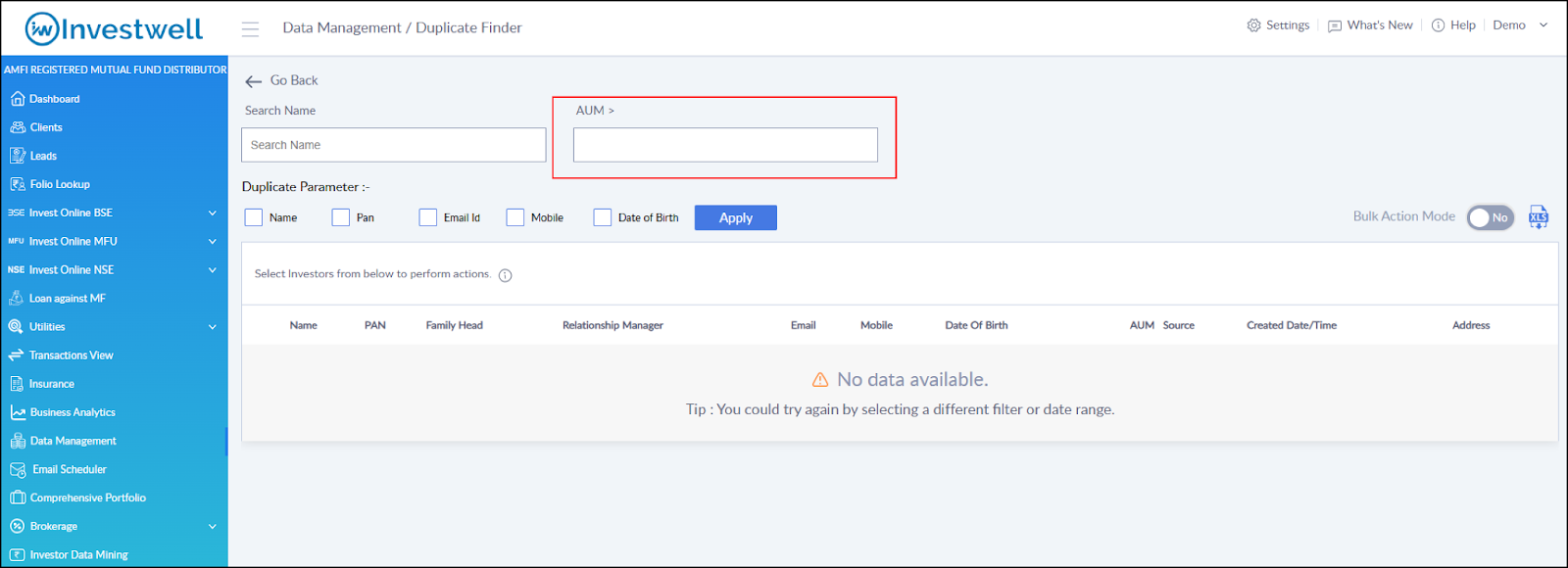Toggle the hamburger sidebar menu icon
The image size is (1568, 568).
pyautogui.click(x=250, y=29)
